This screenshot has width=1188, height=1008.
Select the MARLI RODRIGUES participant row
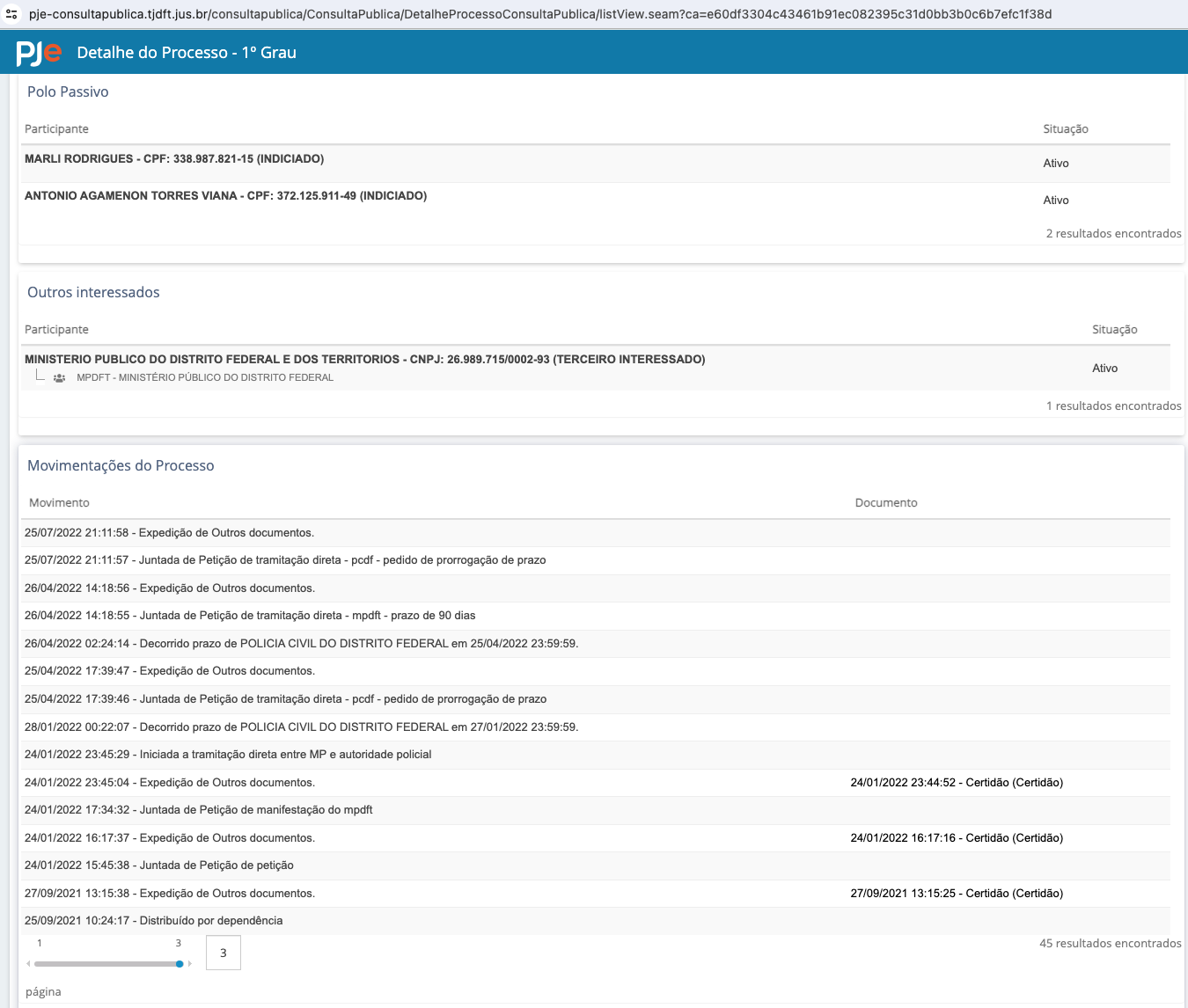click(x=174, y=159)
